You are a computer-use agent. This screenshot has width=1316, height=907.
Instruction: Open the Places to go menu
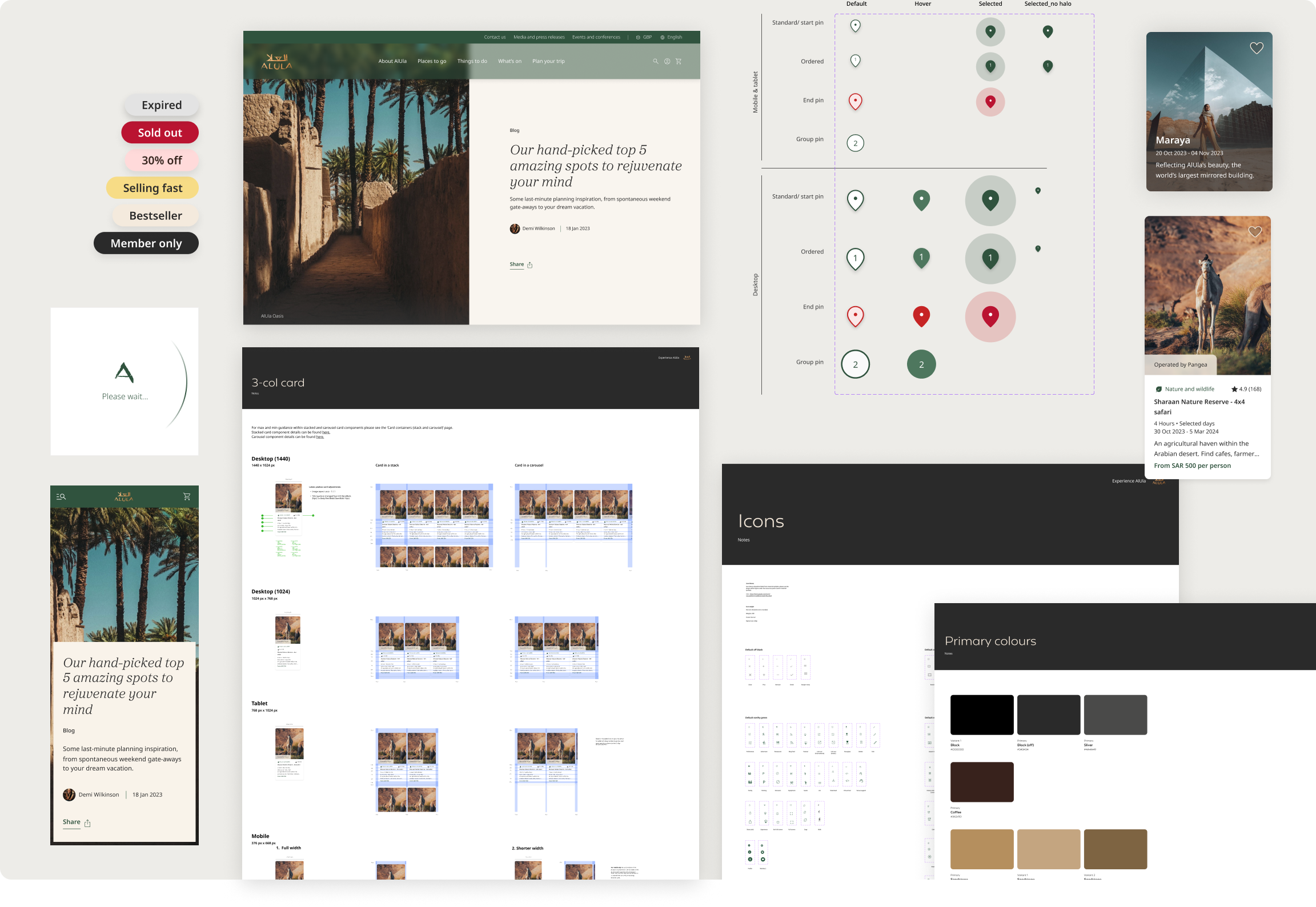[x=432, y=61]
